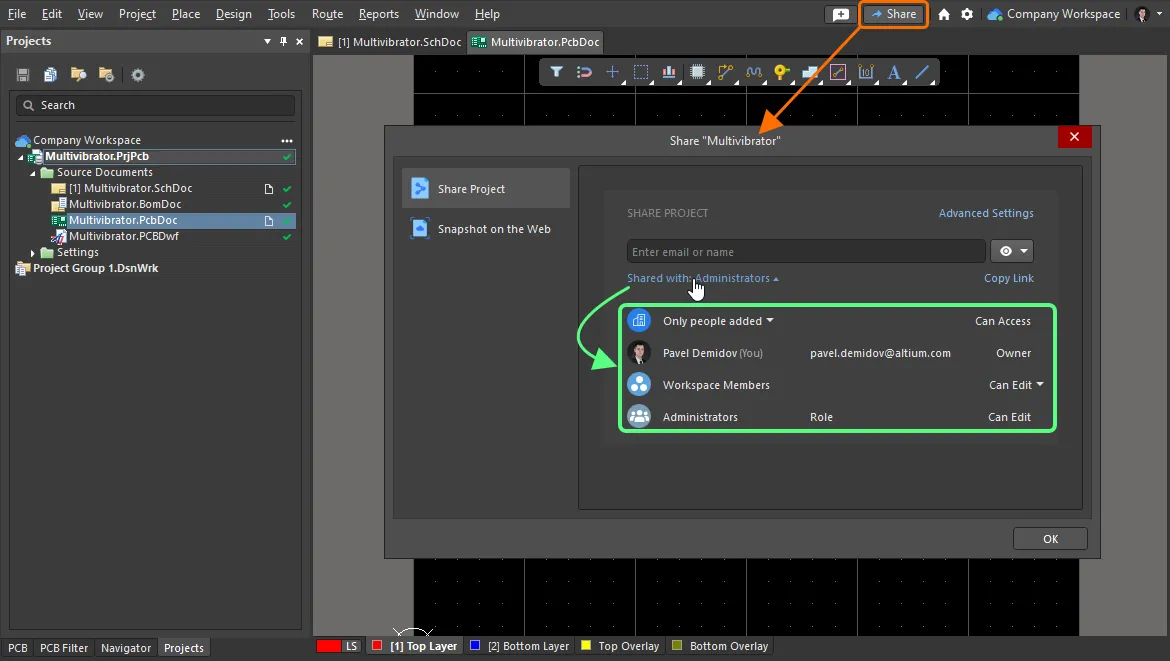Select Snapshot on the Web option
Image resolution: width=1170 pixels, height=661 pixels.
(486, 229)
